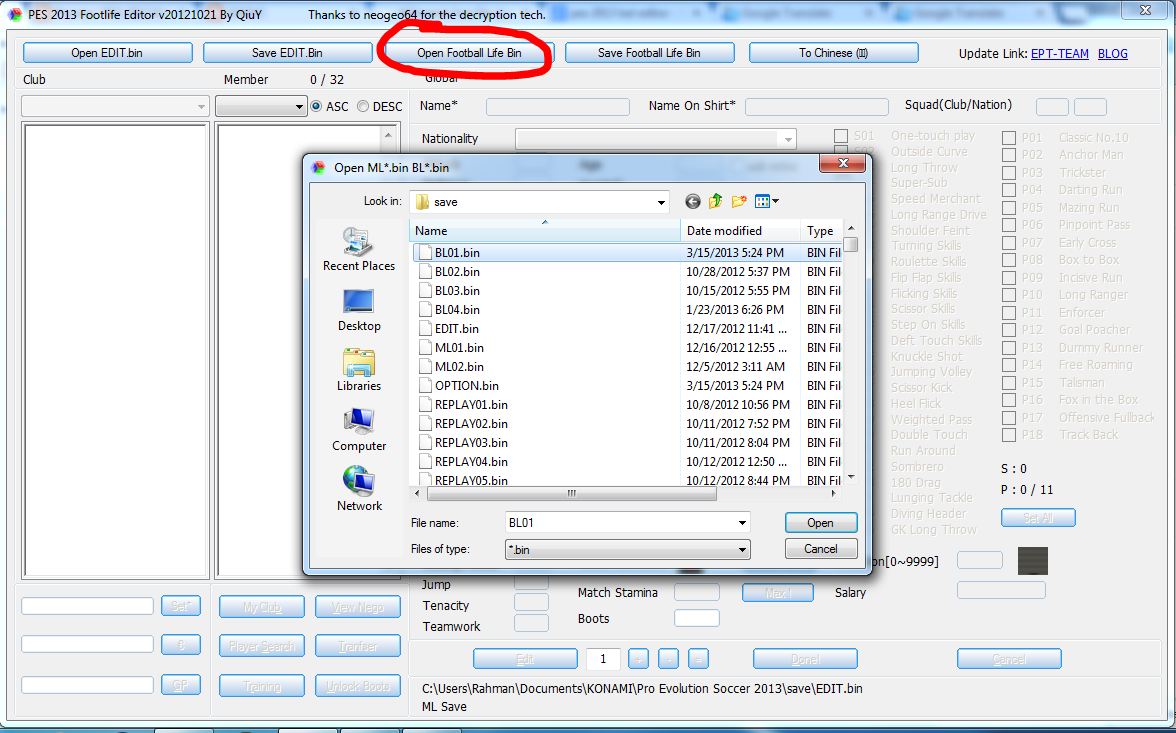Open the Club dropdown list
This screenshot has width=1176, height=733.
click(x=115, y=107)
